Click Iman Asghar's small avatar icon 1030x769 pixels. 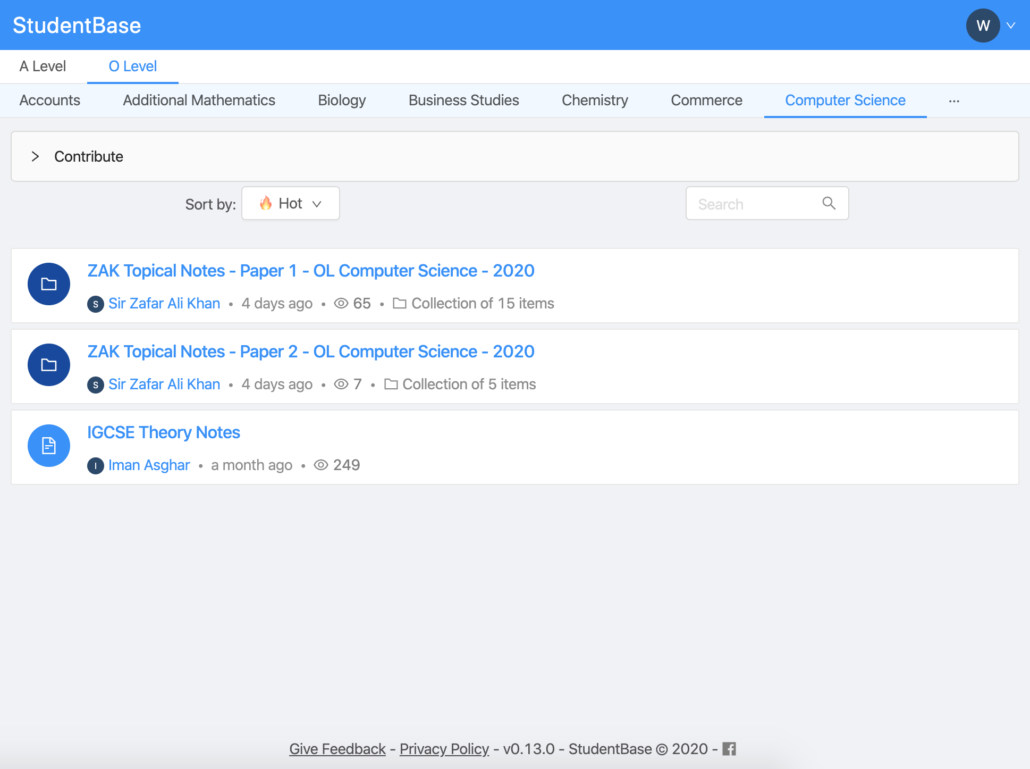(x=96, y=466)
